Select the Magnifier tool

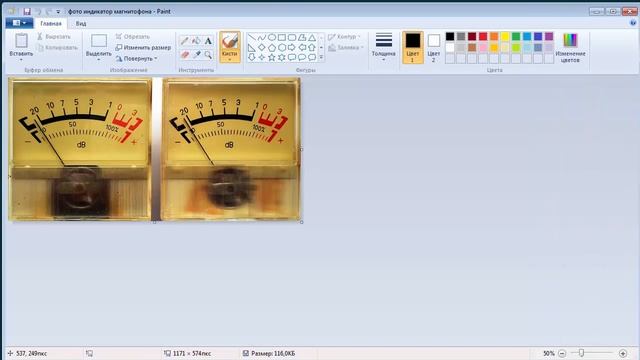click(x=208, y=54)
